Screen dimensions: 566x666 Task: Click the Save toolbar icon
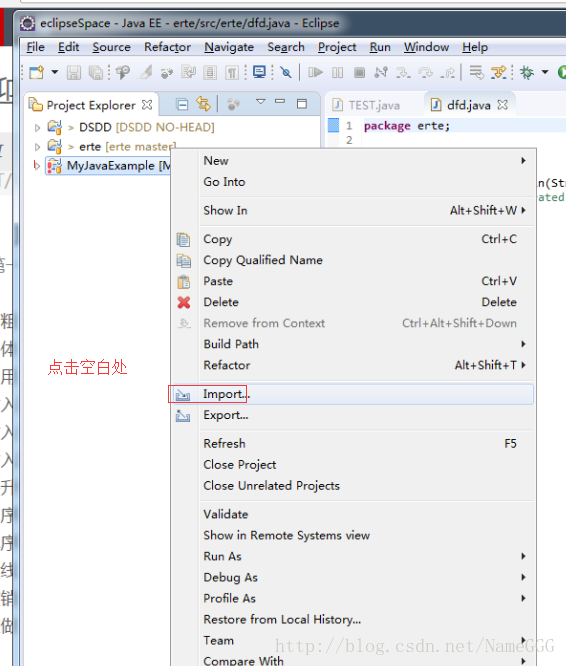coord(74,73)
